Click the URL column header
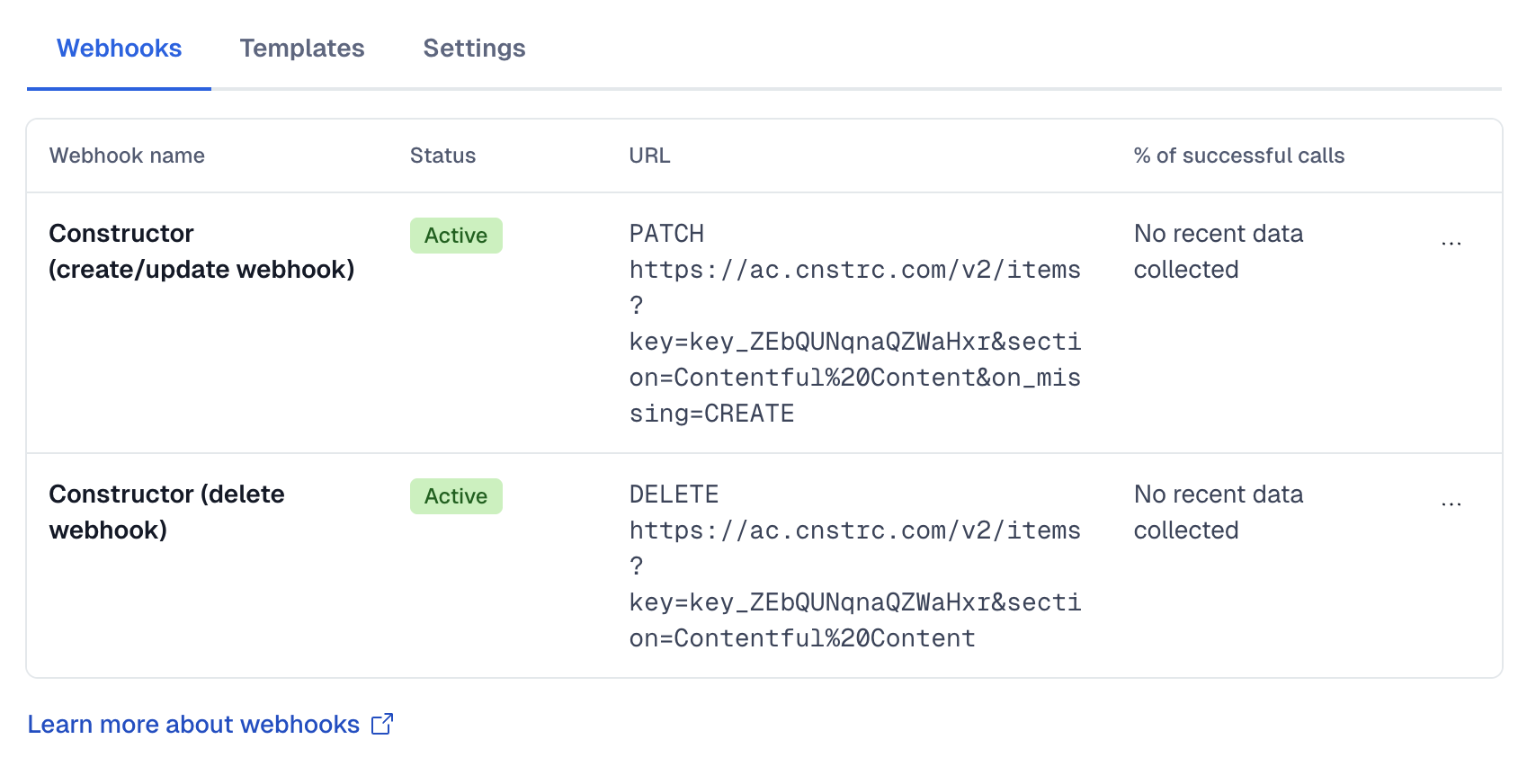Screen dimensions: 1536x784 click(649, 156)
